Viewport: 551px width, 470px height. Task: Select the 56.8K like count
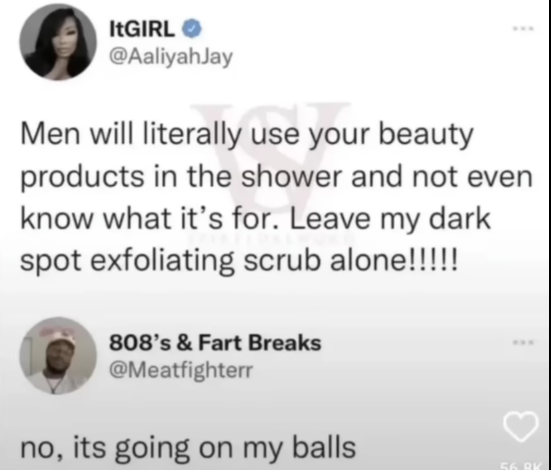(x=519, y=466)
